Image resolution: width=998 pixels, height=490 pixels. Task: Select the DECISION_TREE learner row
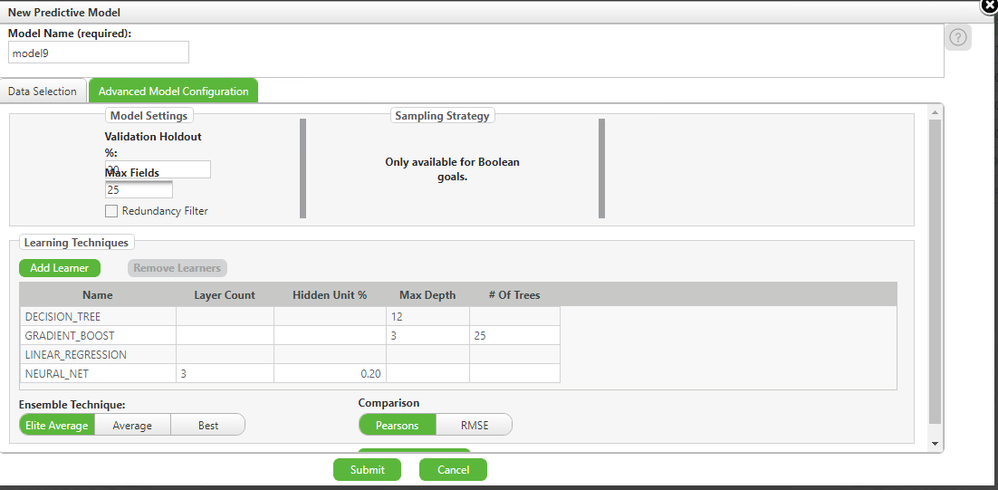click(x=290, y=316)
